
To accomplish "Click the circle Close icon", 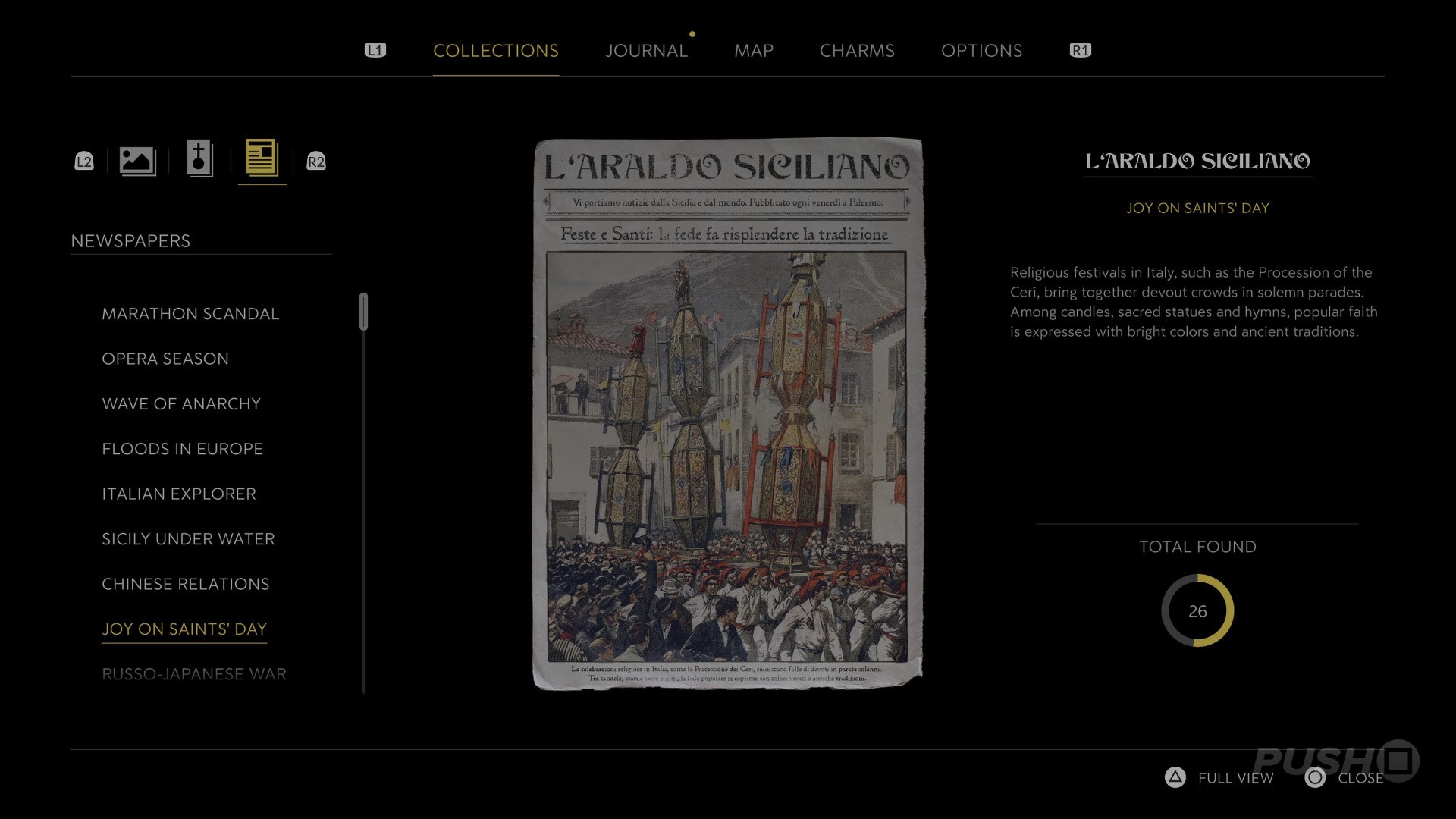I will [x=1315, y=777].
